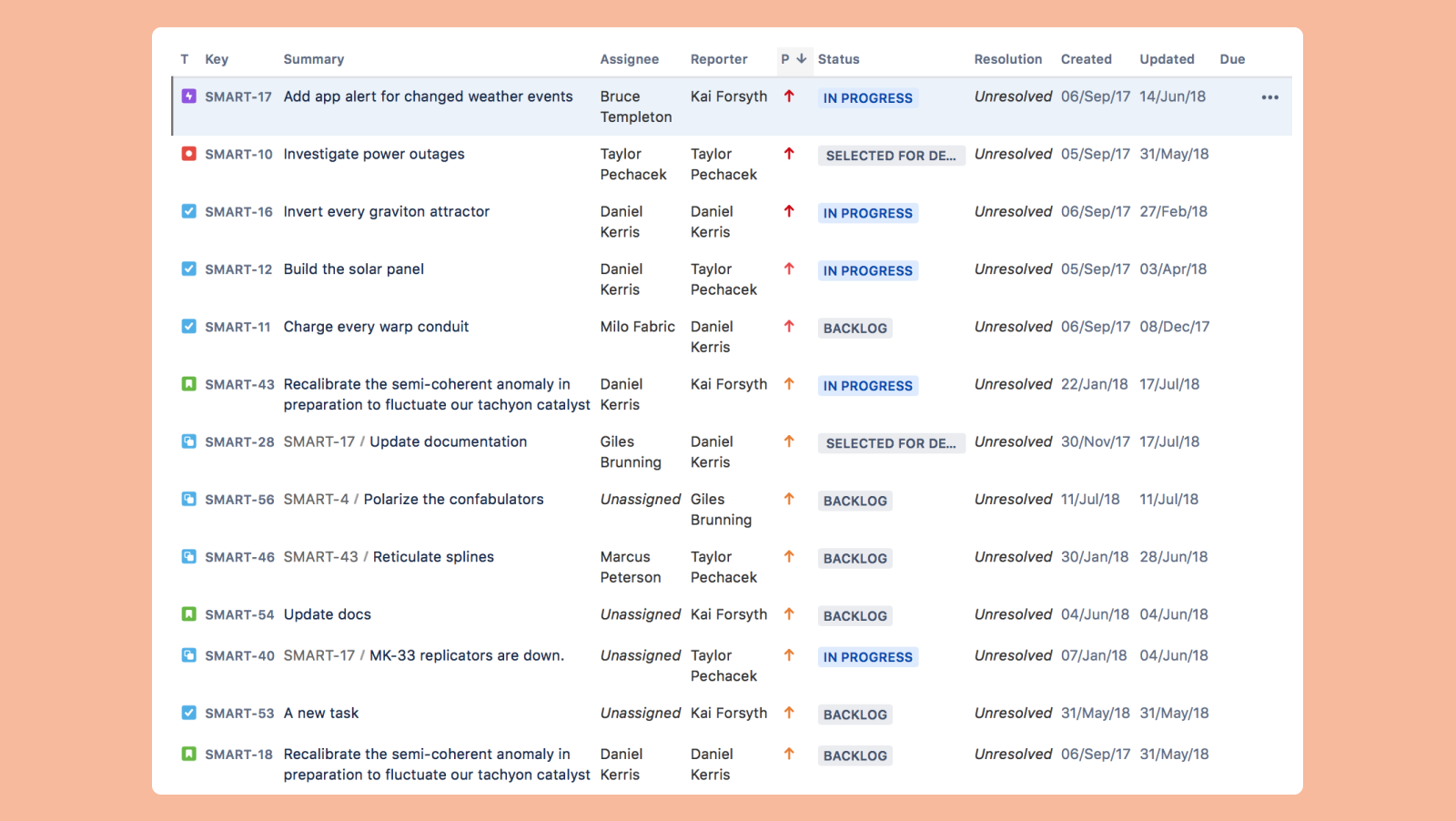Click the task checkmark icon for SMART-16

pyautogui.click(x=187, y=211)
